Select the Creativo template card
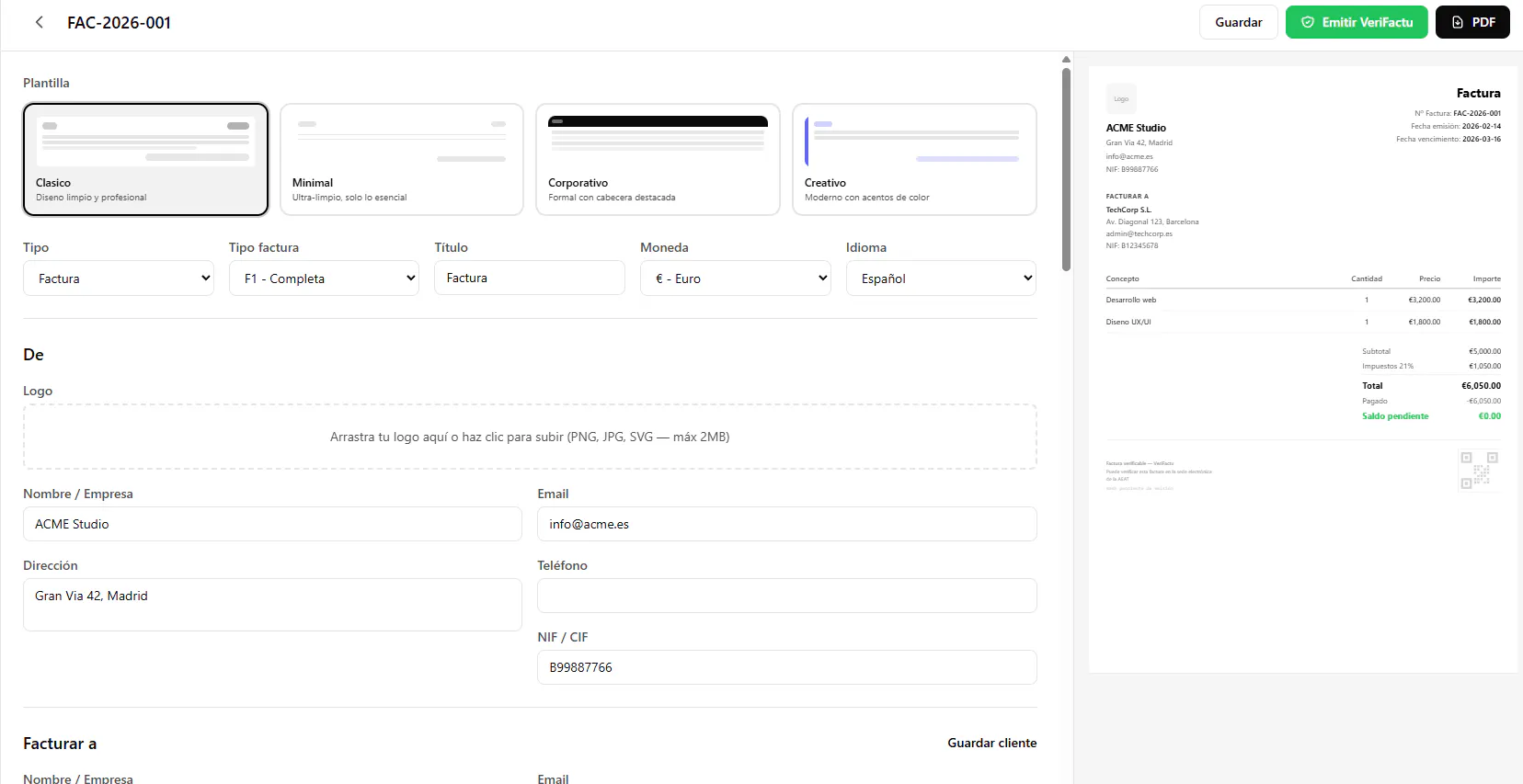Image resolution: width=1523 pixels, height=784 pixels. pyautogui.click(x=914, y=159)
